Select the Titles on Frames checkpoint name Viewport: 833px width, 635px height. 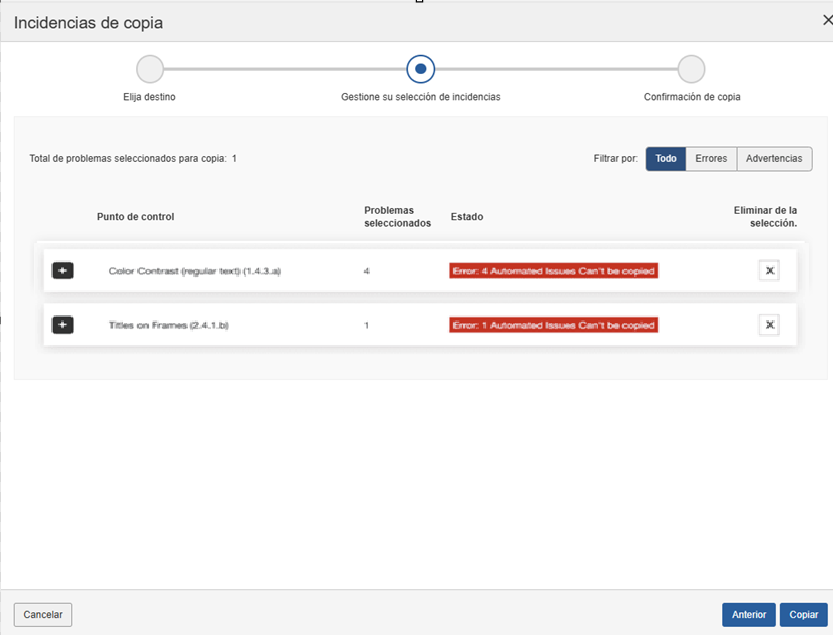coord(168,325)
